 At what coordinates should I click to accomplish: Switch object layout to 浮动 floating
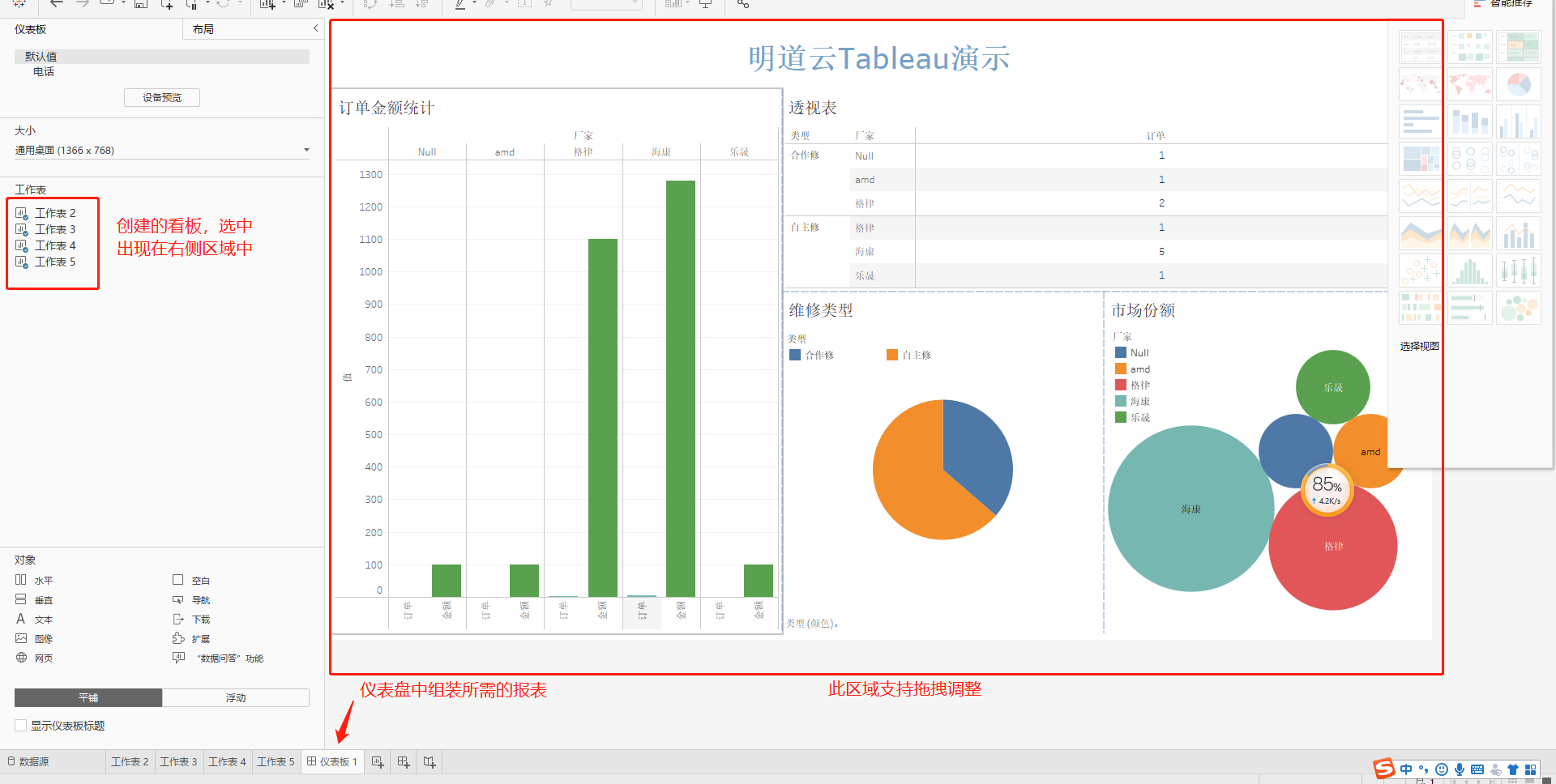tap(235, 698)
